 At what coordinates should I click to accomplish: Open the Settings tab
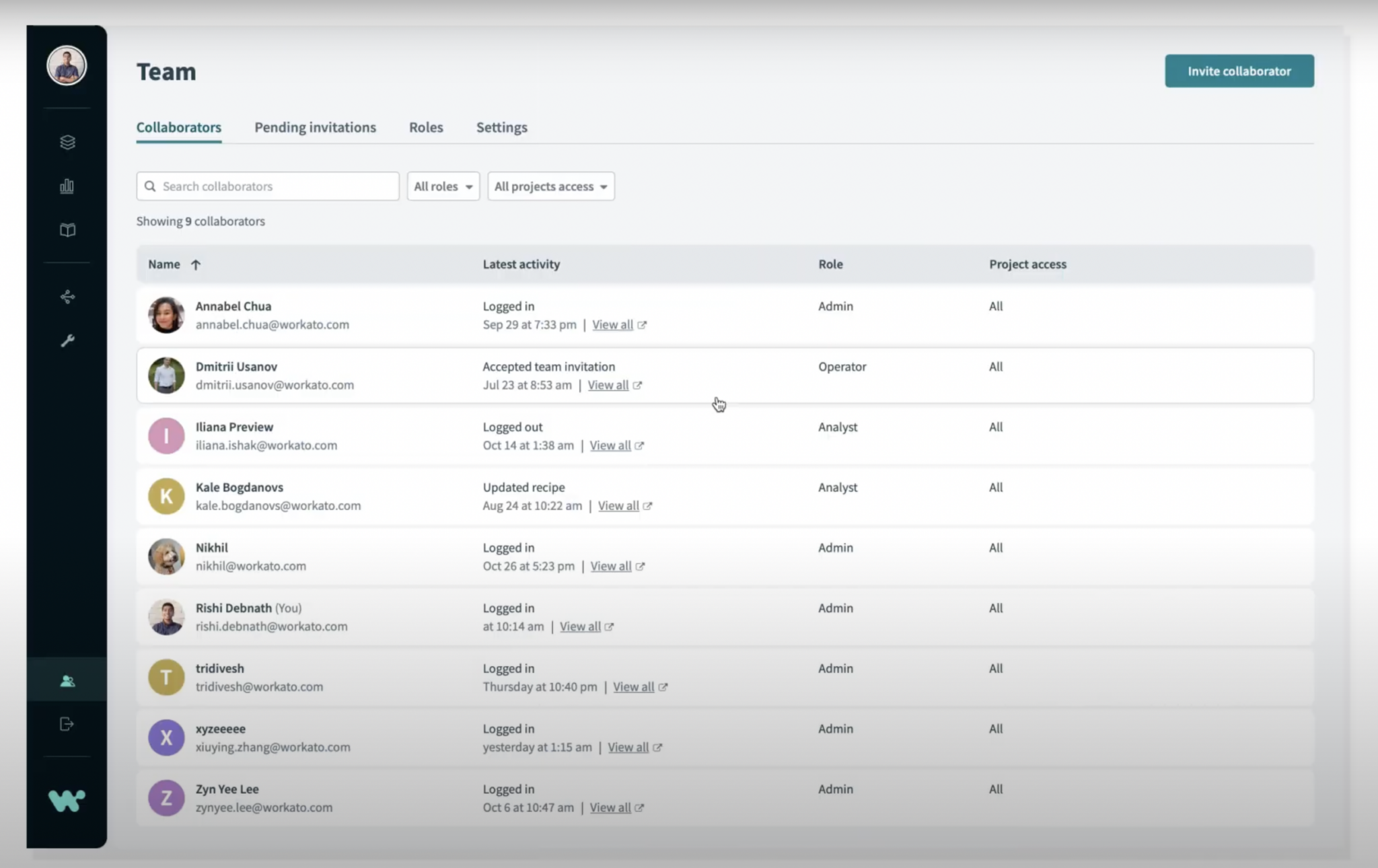click(501, 127)
